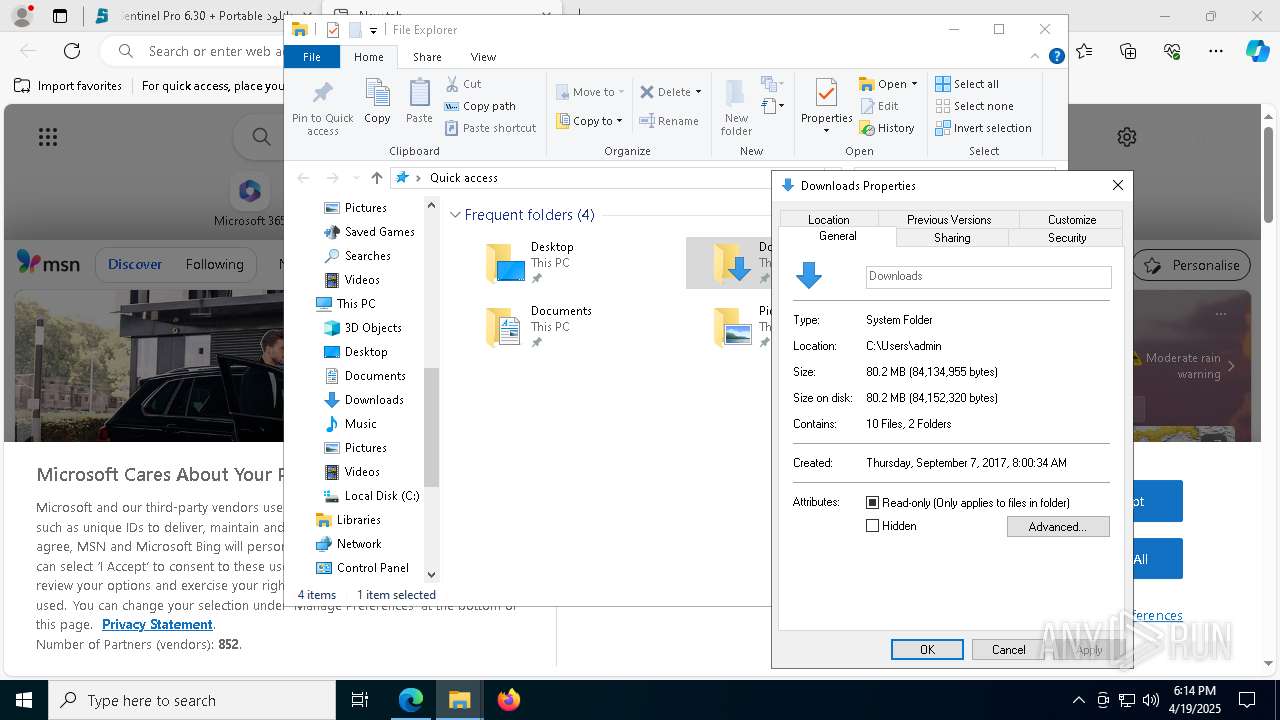Click OK in Downloads Properties
The image size is (1280, 720).
(x=927, y=650)
